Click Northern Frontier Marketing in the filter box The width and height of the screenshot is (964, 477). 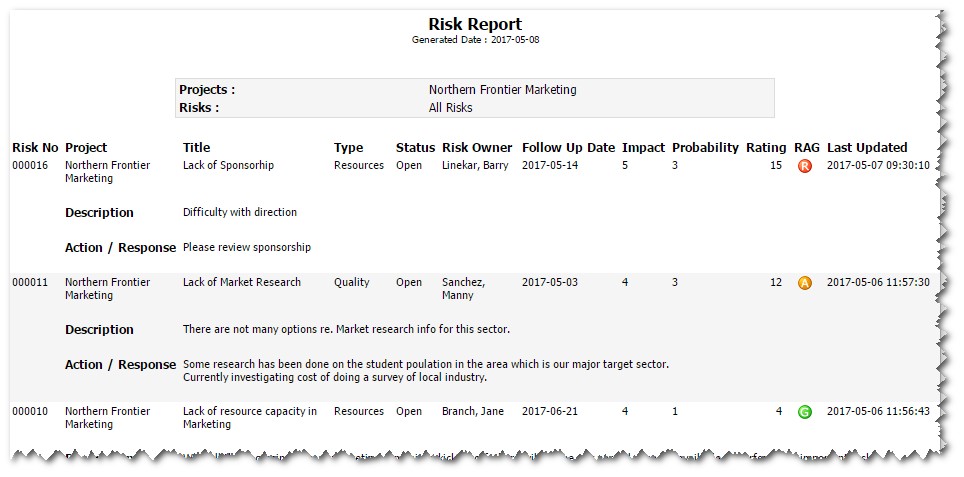[x=502, y=90]
